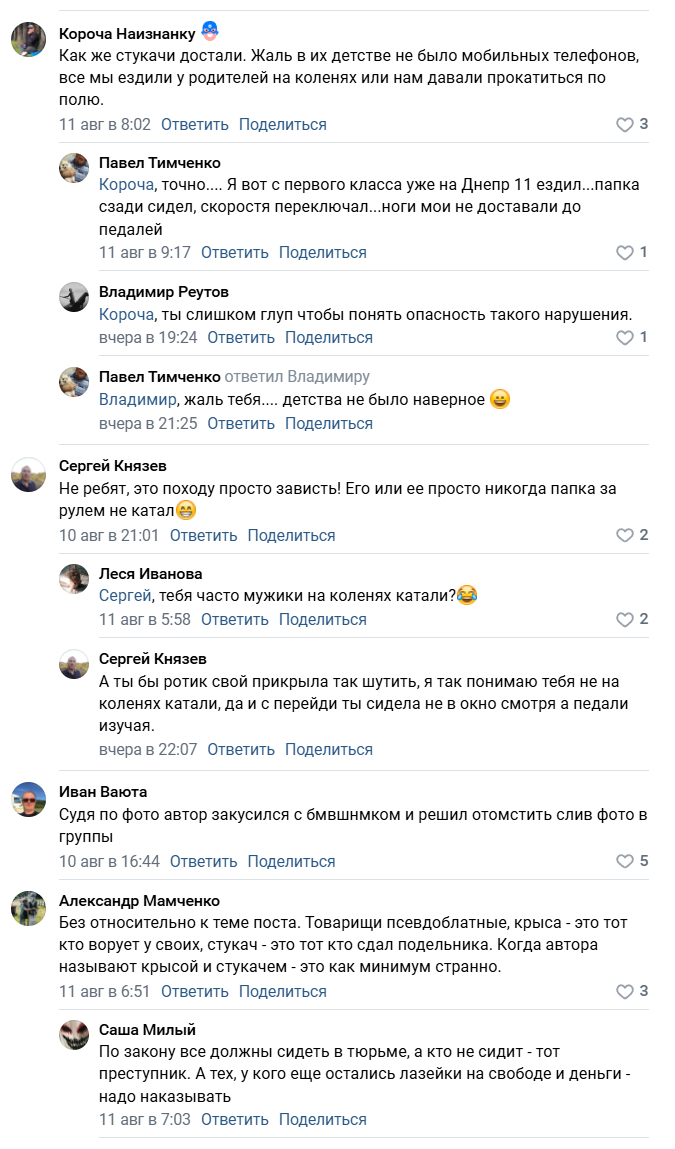Open Иван Ваюта's avatar picture
This screenshot has width=675, height=1149.
click(x=28, y=799)
